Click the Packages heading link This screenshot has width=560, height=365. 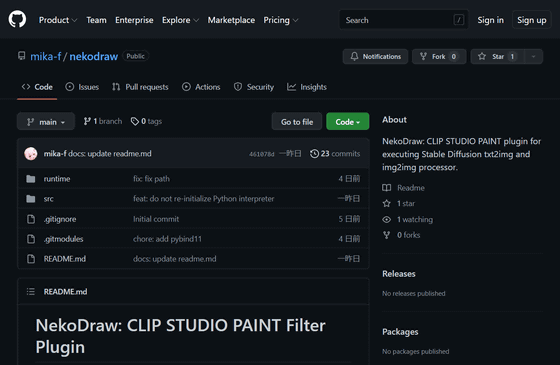[x=400, y=332]
